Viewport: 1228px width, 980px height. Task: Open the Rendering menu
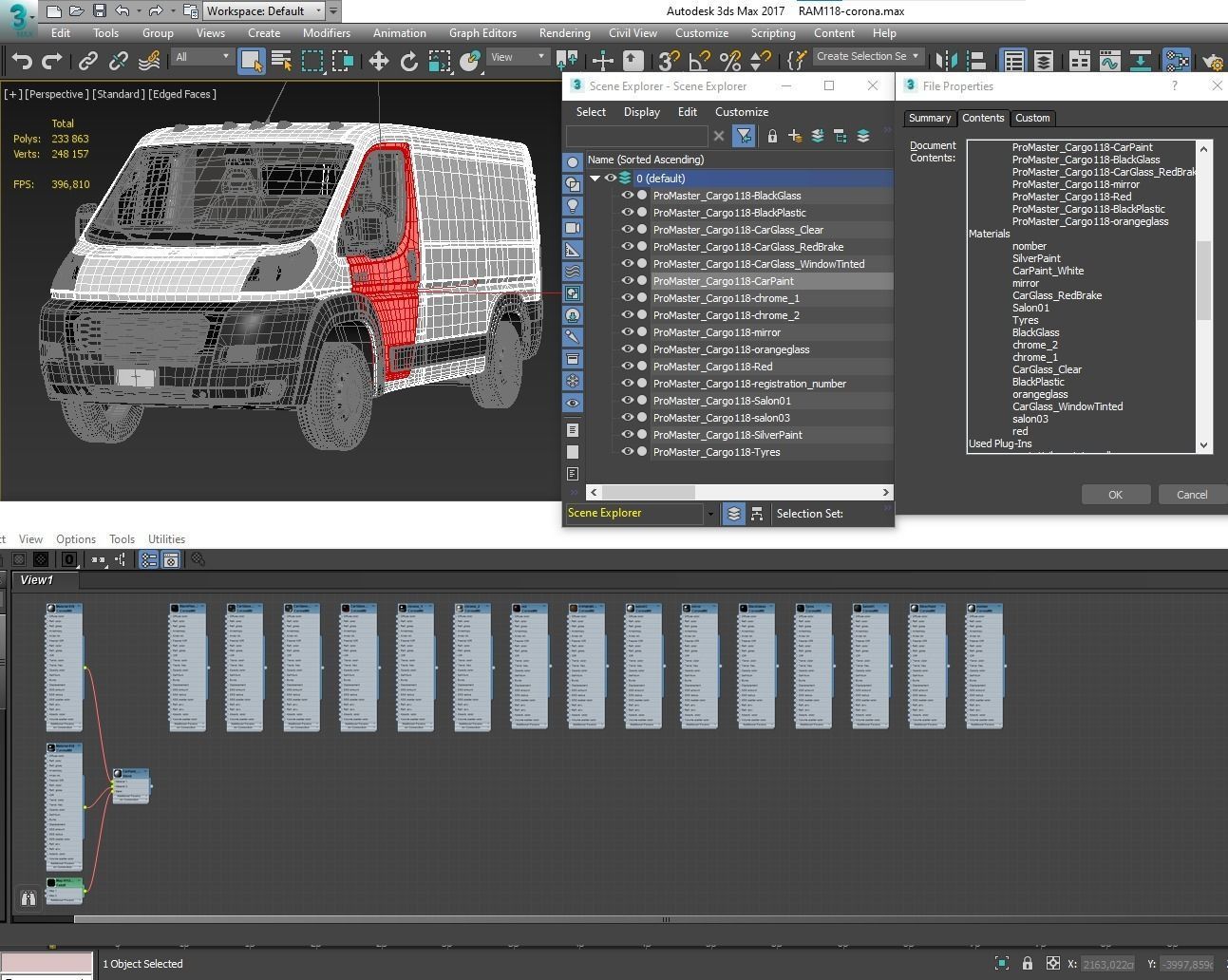tap(564, 32)
